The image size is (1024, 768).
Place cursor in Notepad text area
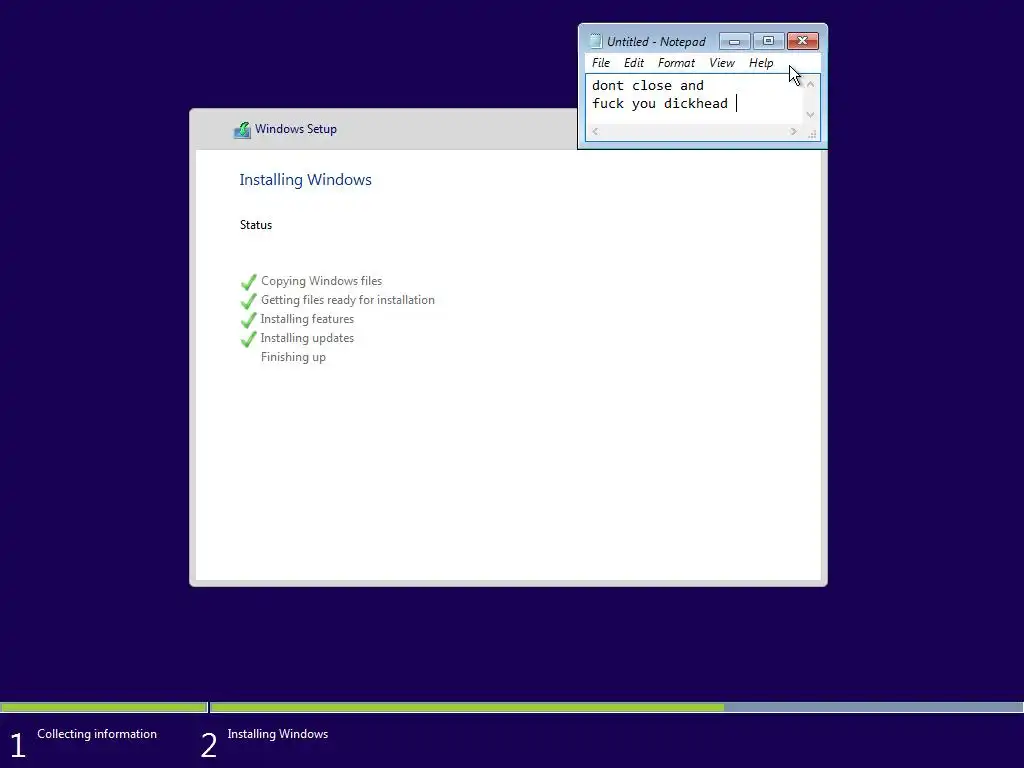pyautogui.click(x=694, y=99)
